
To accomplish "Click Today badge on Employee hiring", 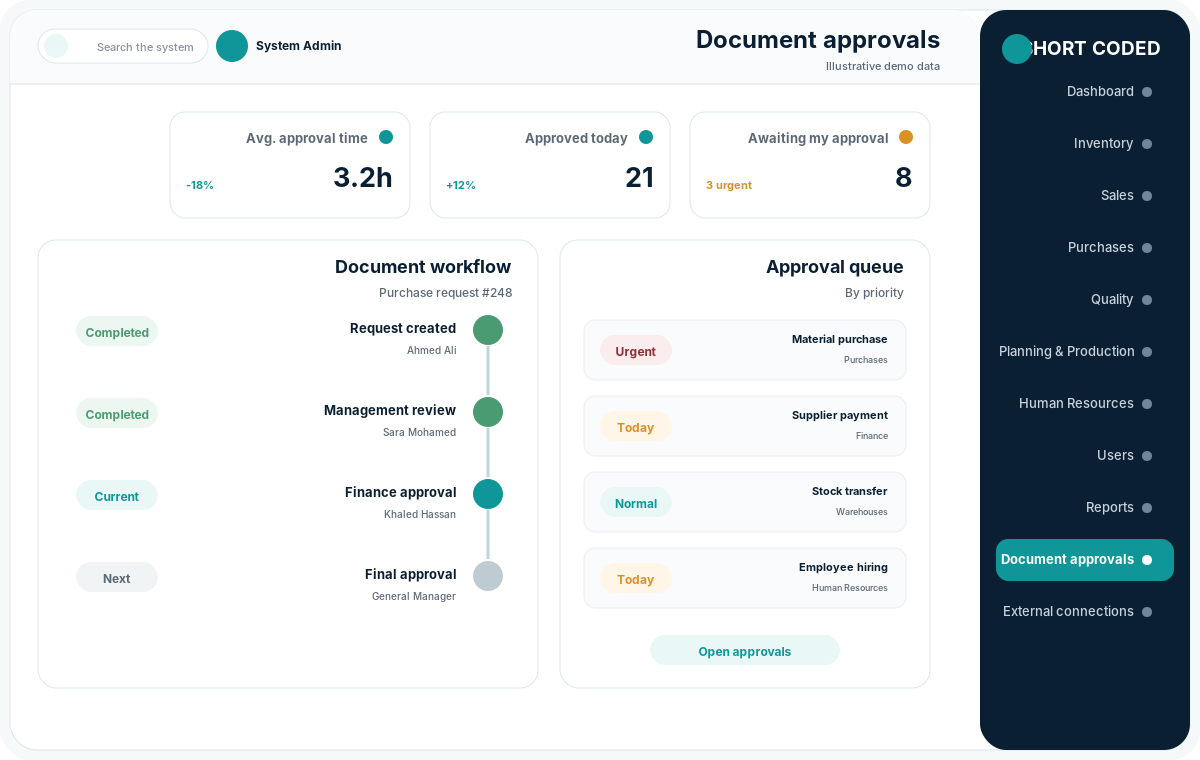I will click(x=636, y=579).
